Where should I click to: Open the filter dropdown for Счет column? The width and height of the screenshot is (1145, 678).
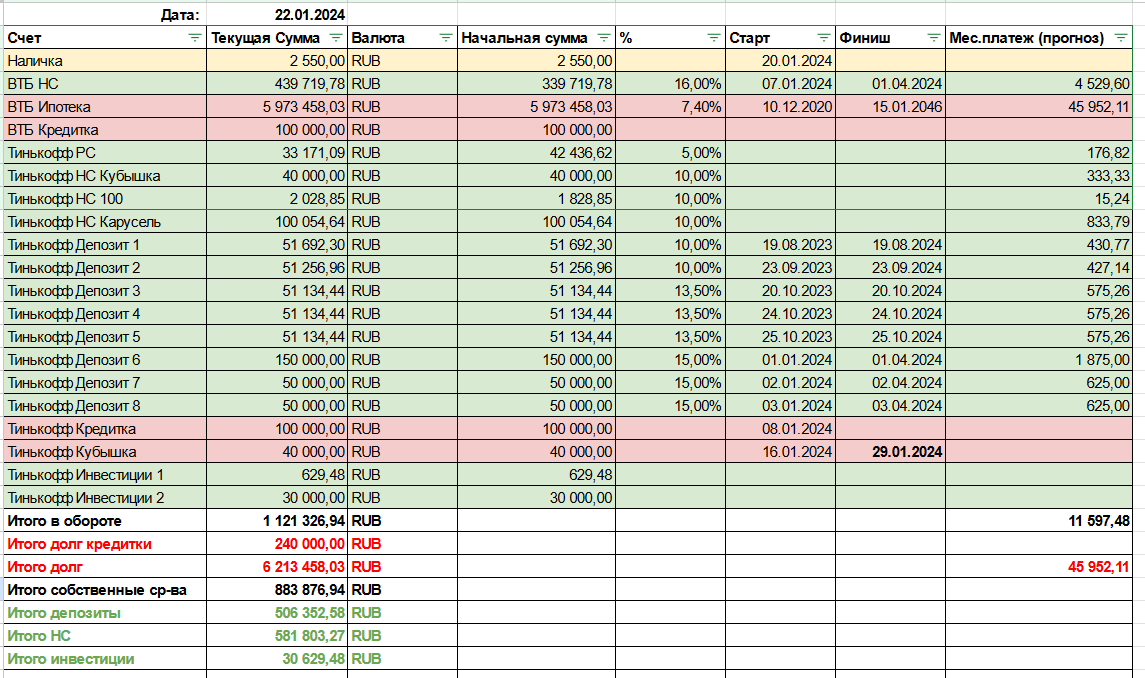coord(194,38)
